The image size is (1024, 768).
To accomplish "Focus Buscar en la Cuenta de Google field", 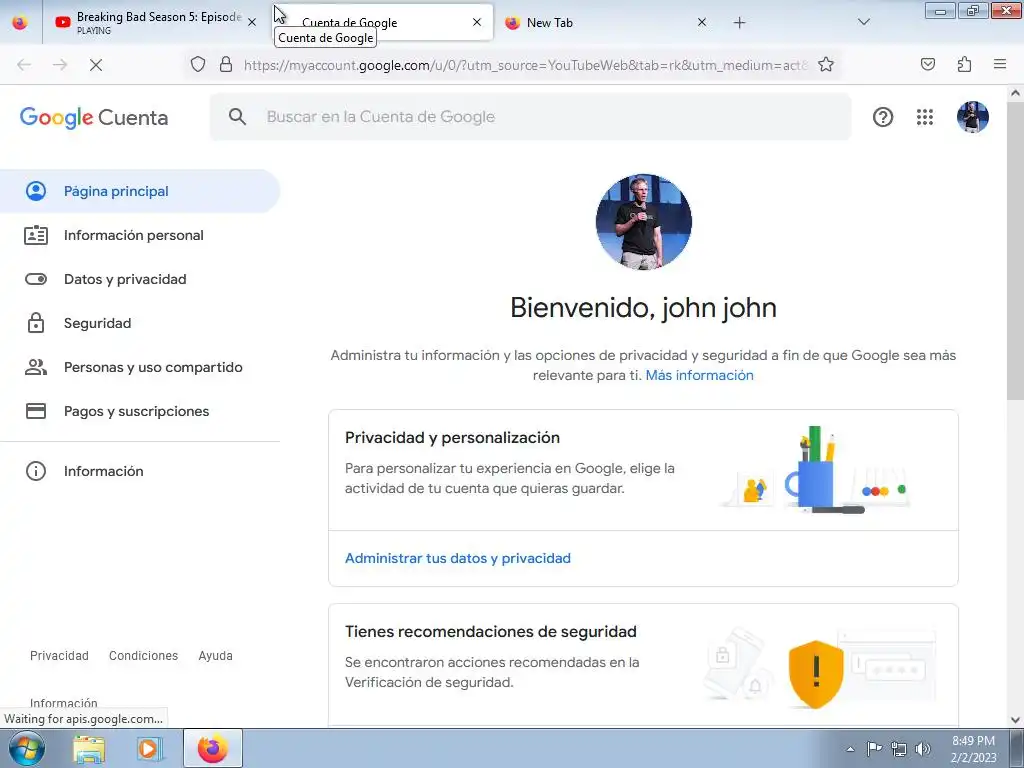I will (x=530, y=117).
